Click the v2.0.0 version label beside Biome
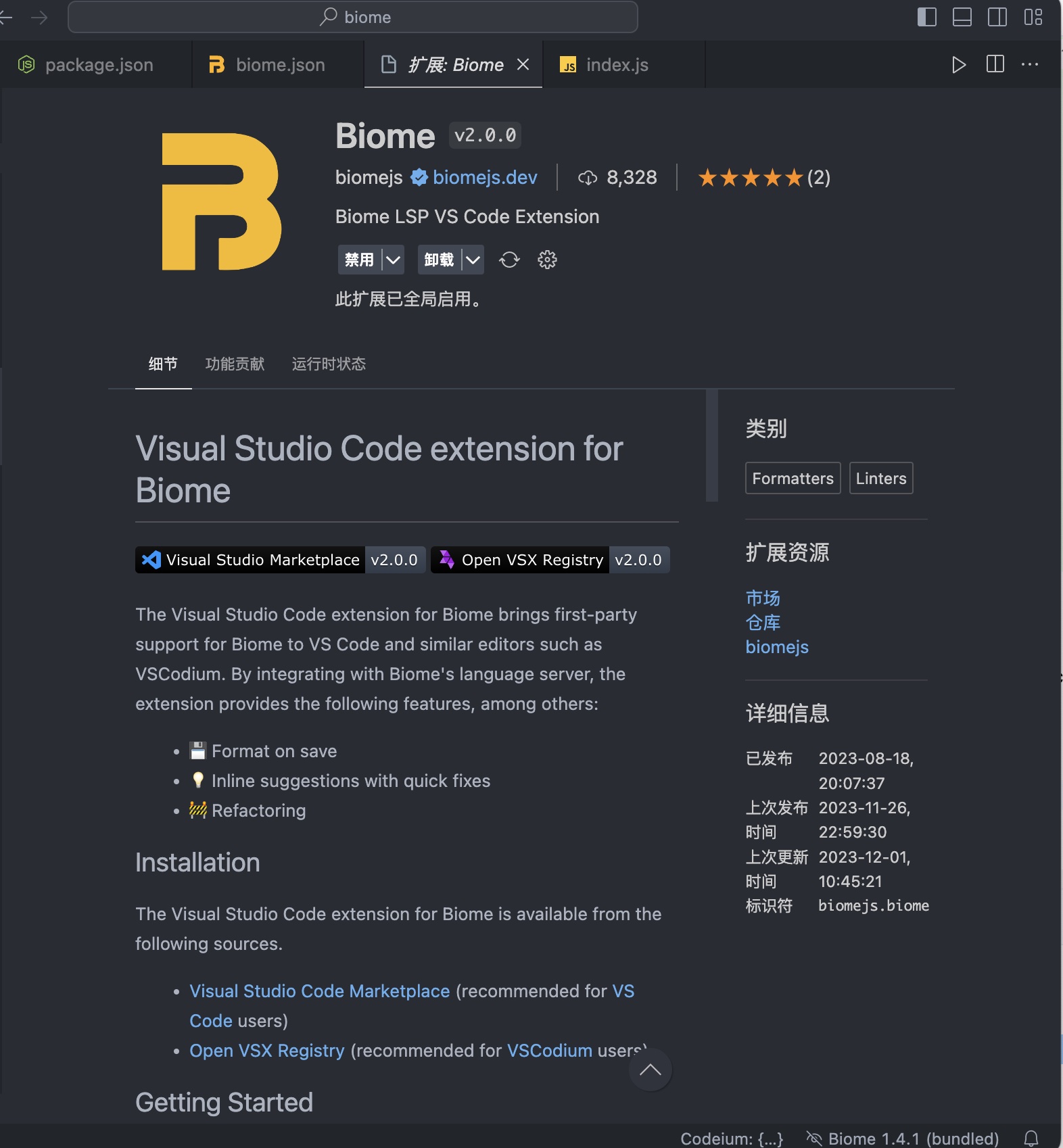The image size is (1063, 1148). pyautogui.click(x=485, y=135)
